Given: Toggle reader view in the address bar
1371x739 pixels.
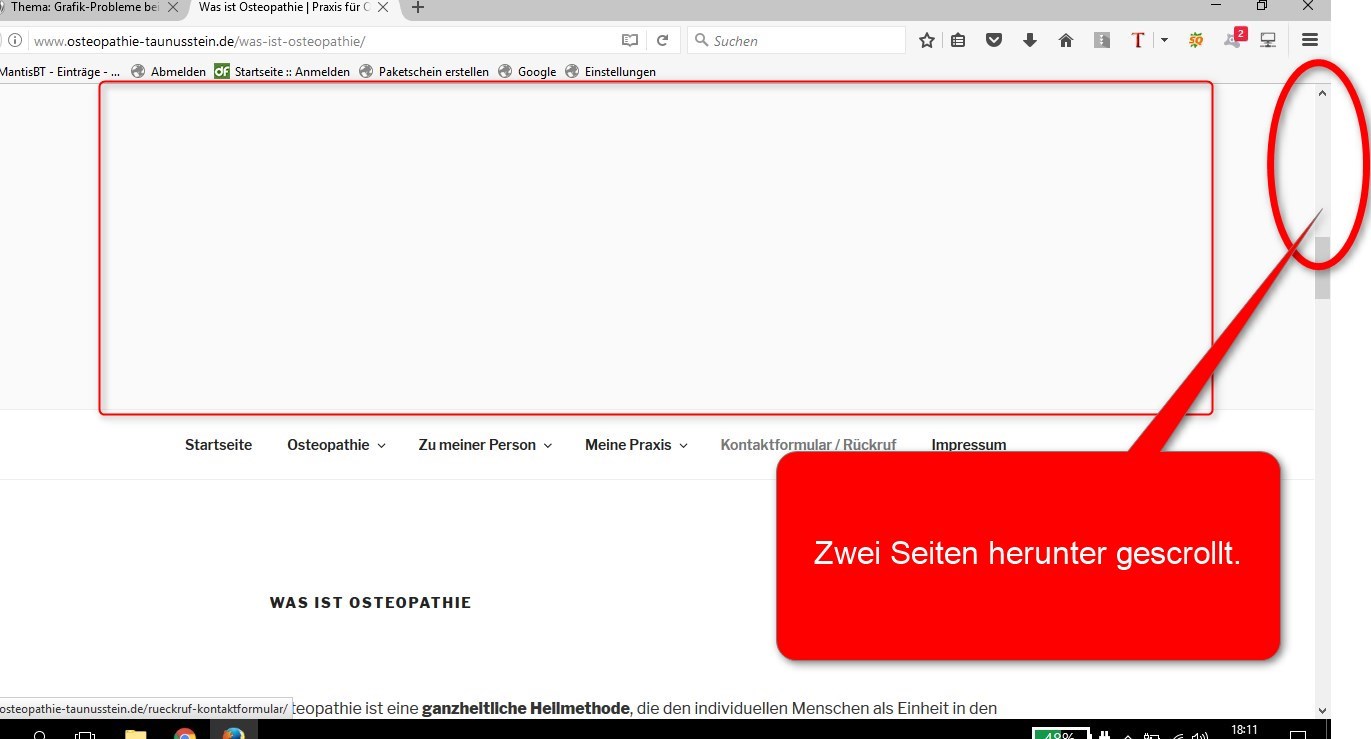Looking at the screenshot, I should pos(630,41).
